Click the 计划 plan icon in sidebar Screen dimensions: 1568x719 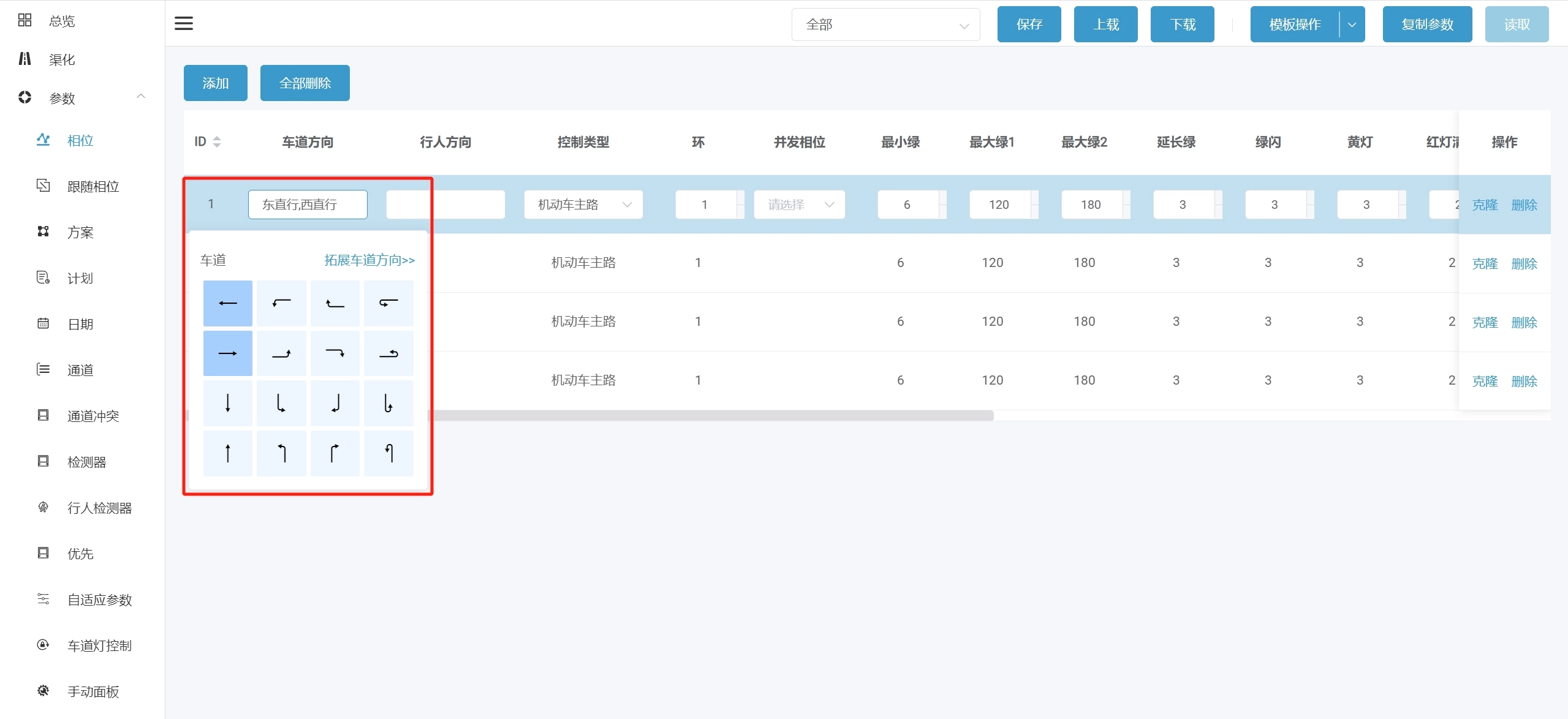(43, 278)
